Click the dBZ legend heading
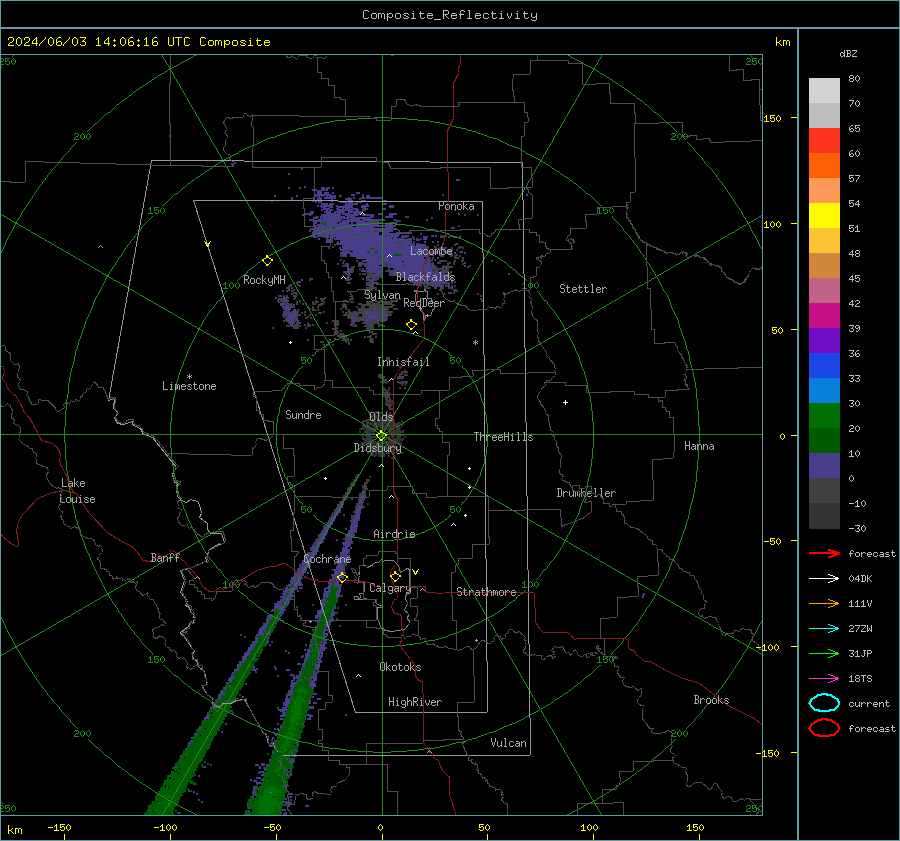The width and height of the screenshot is (900, 841). click(x=848, y=53)
